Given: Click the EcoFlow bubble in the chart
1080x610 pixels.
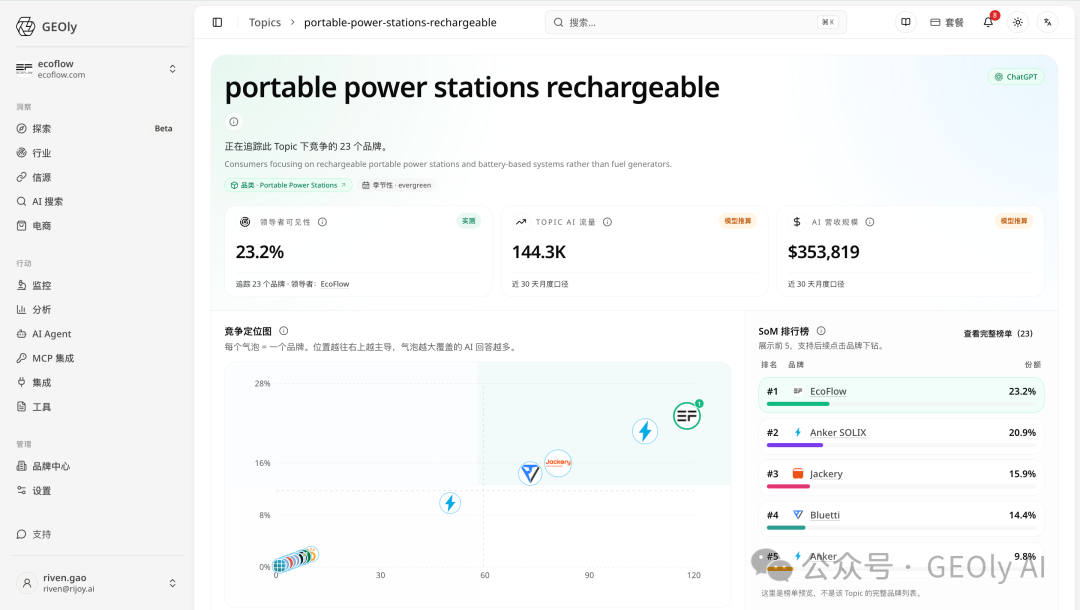Looking at the screenshot, I should tap(687, 416).
